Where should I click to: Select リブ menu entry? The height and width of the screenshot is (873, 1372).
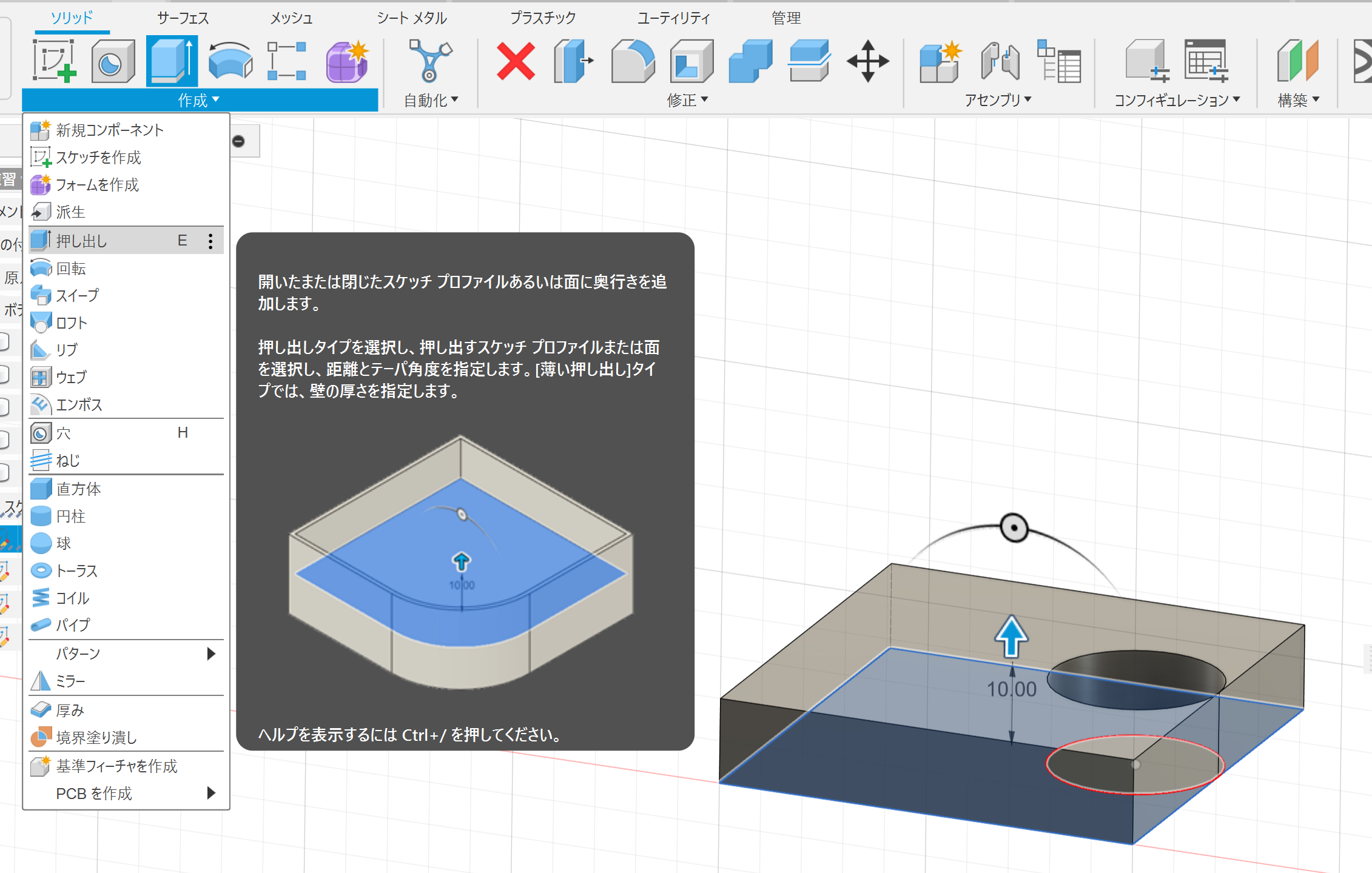coord(126,350)
